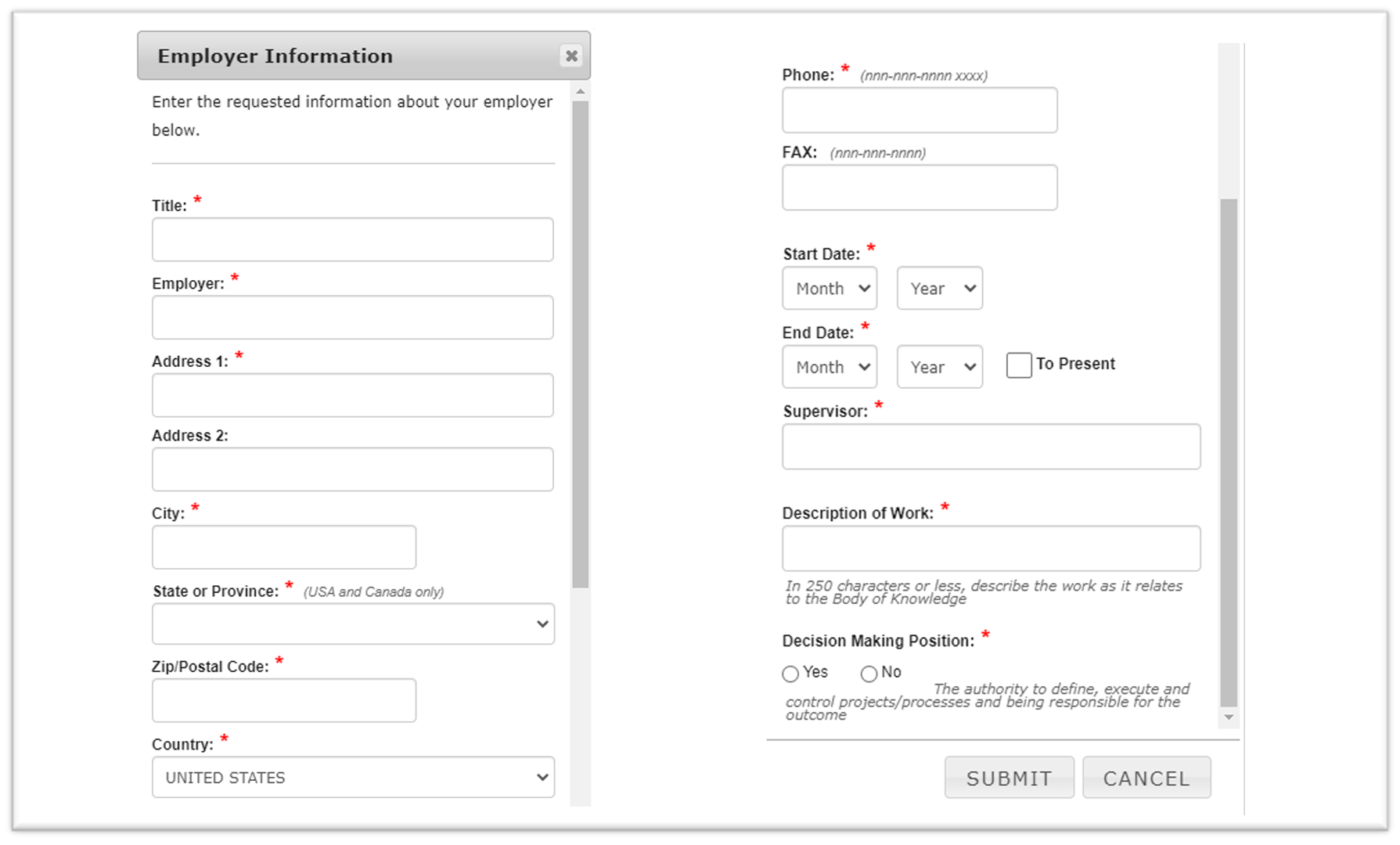Click the 'End Date:' label
1400x845 pixels.
click(x=818, y=333)
